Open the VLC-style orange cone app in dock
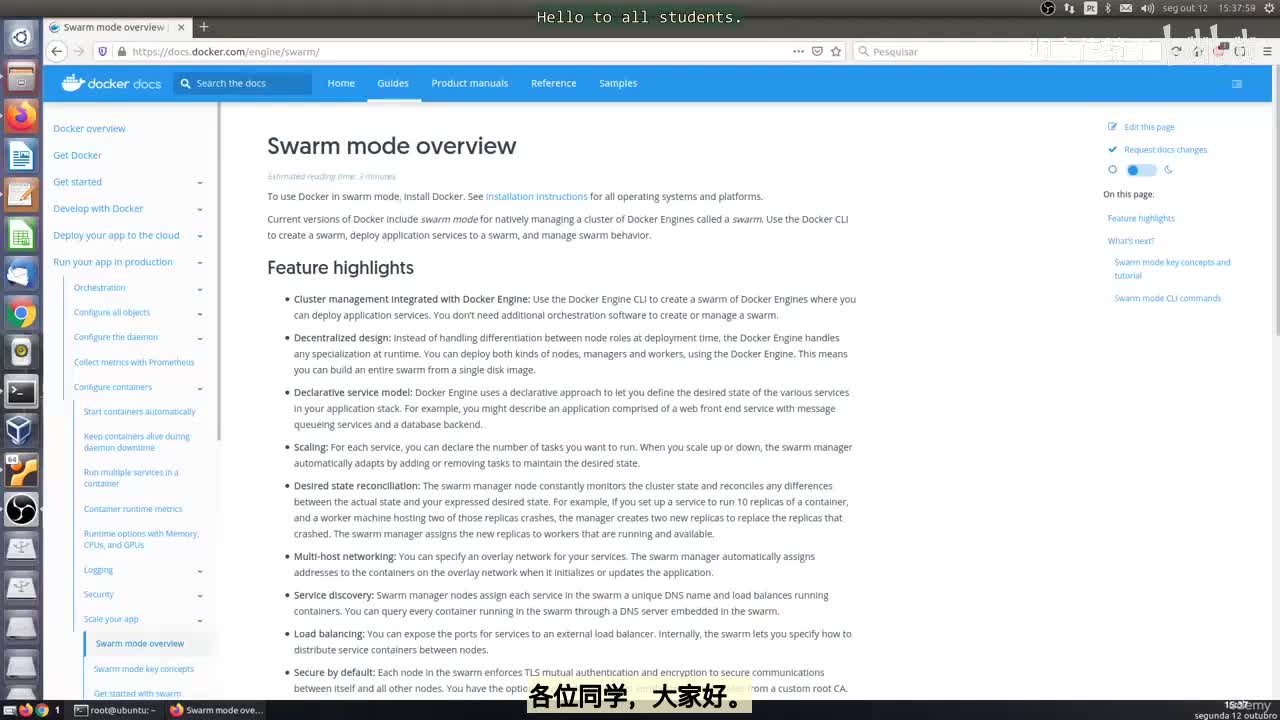Image resolution: width=1280 pixels, height=720 pixels. (21, 470)
